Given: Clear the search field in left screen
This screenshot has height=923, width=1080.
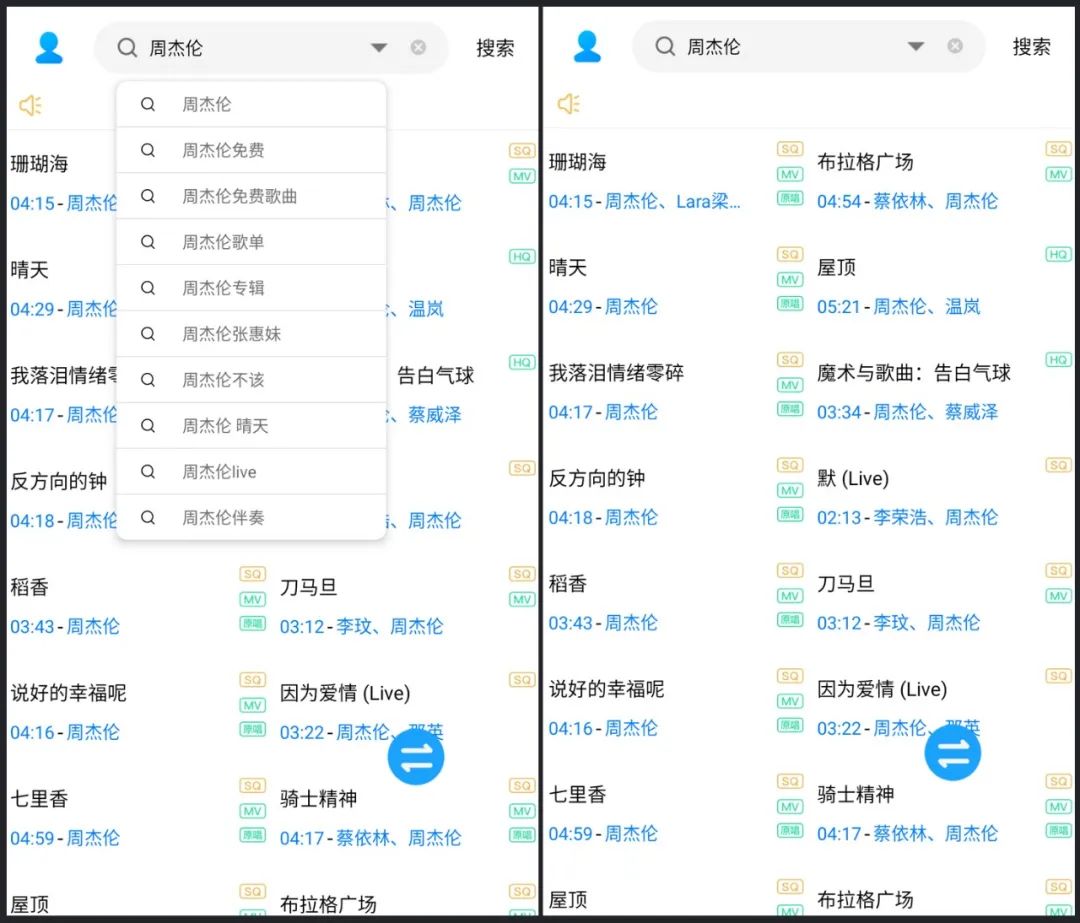Looking at the screenshot, I should click(418, 48).
